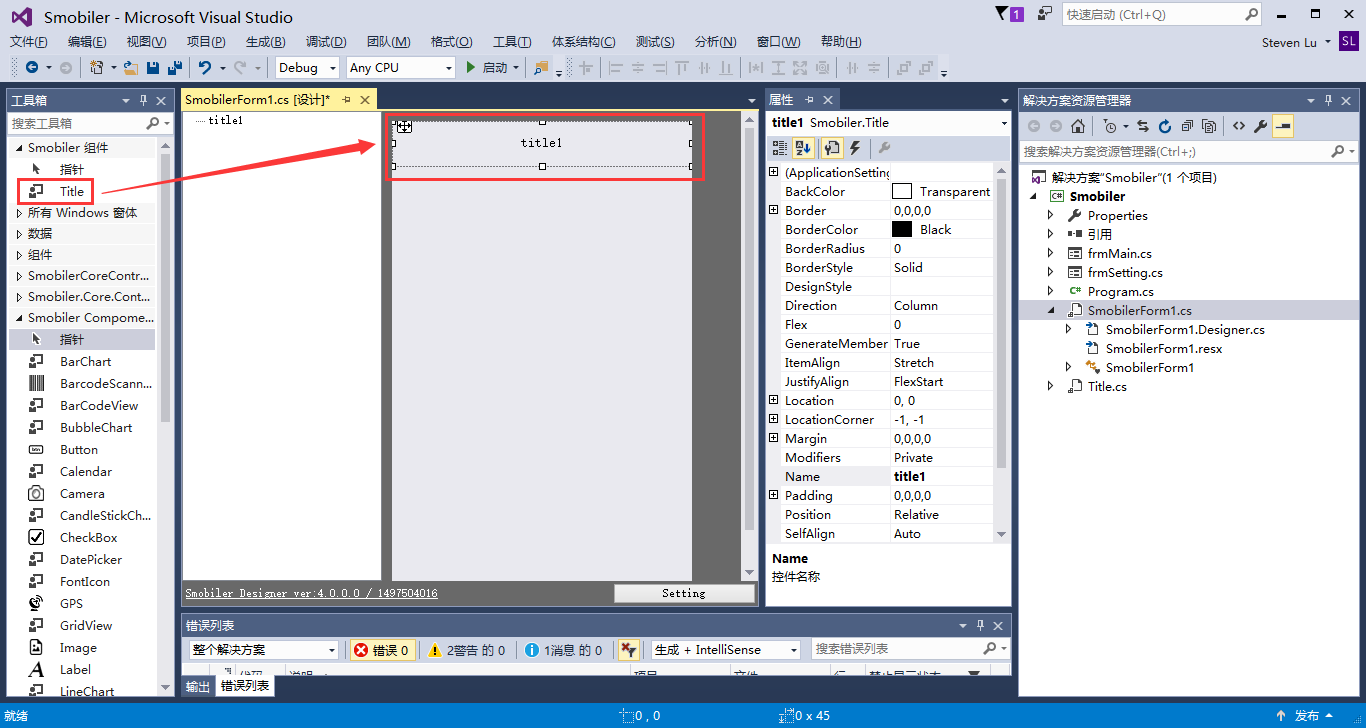Toggle the errors filter button showing 错误 0
Image resolution: width=1366 pixels, height=728 pixels.
(x=382, y=650)
